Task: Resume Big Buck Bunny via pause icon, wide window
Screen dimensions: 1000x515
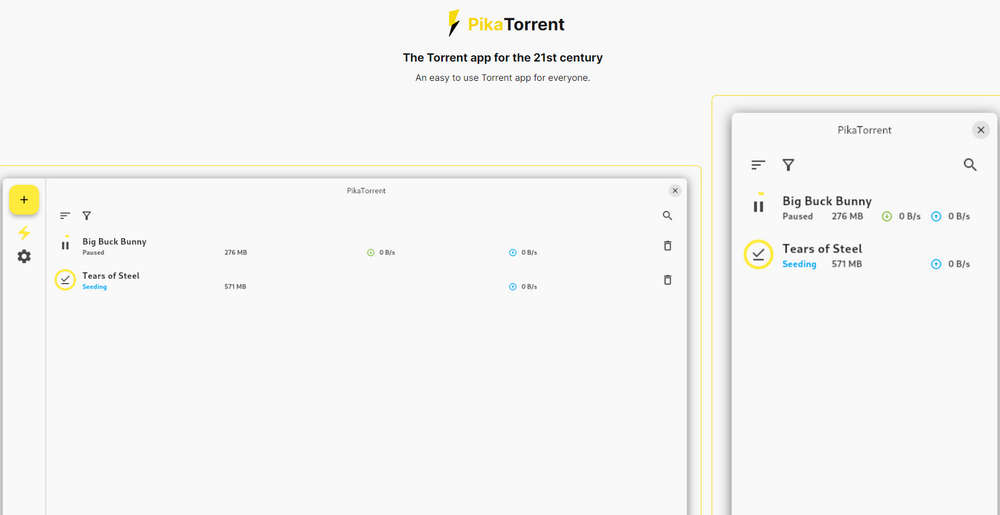Action: tap(65, 245)
